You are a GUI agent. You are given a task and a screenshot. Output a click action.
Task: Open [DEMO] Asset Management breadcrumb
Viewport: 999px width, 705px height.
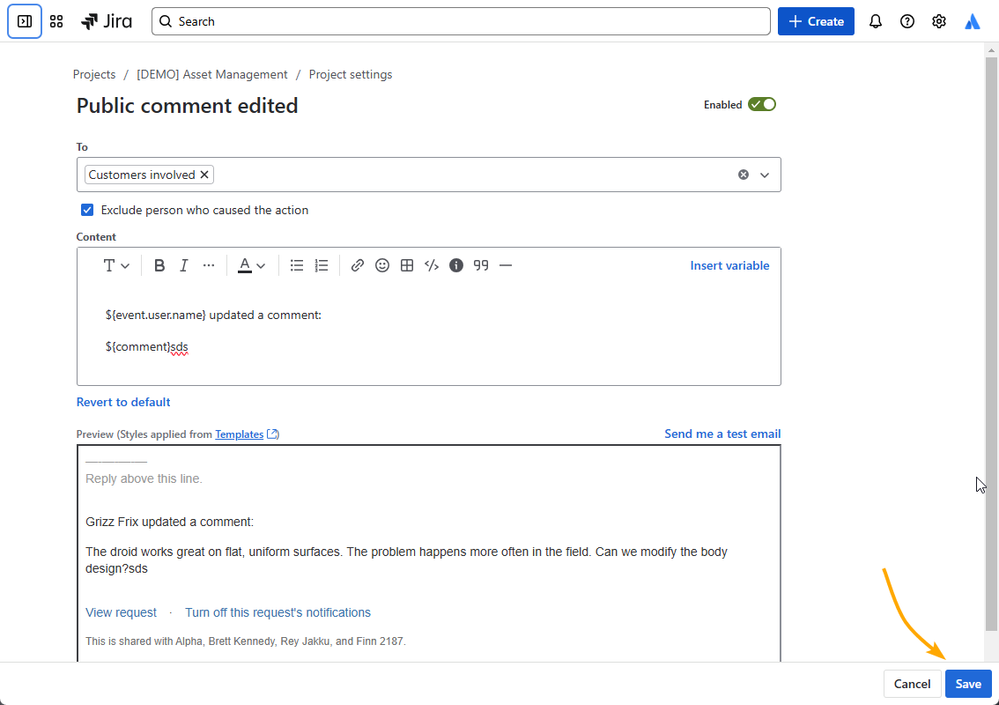pyautogui.click(x=212, y=75)
